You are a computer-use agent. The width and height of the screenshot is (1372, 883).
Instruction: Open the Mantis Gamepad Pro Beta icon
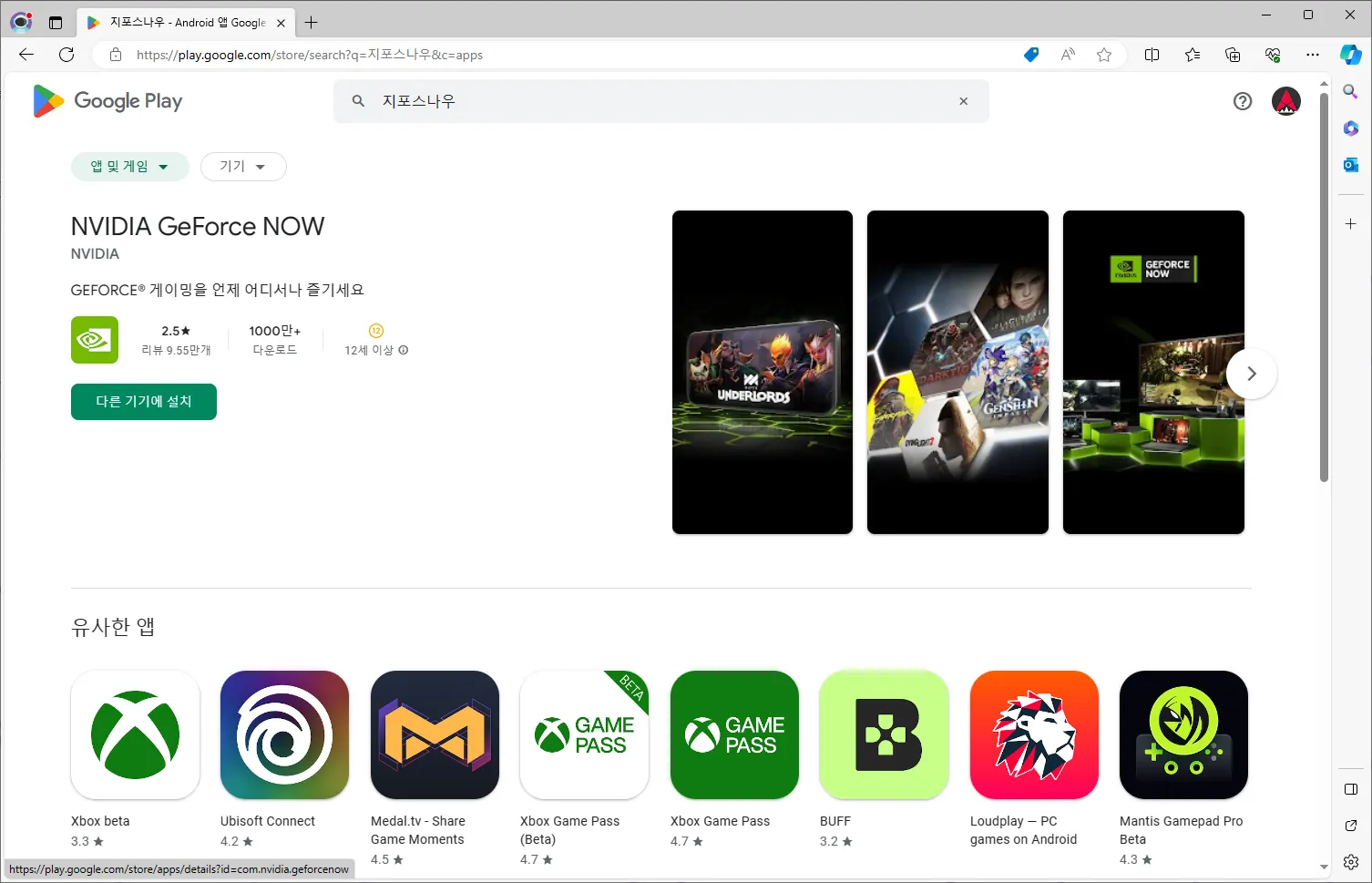[x=1183, y=735]
